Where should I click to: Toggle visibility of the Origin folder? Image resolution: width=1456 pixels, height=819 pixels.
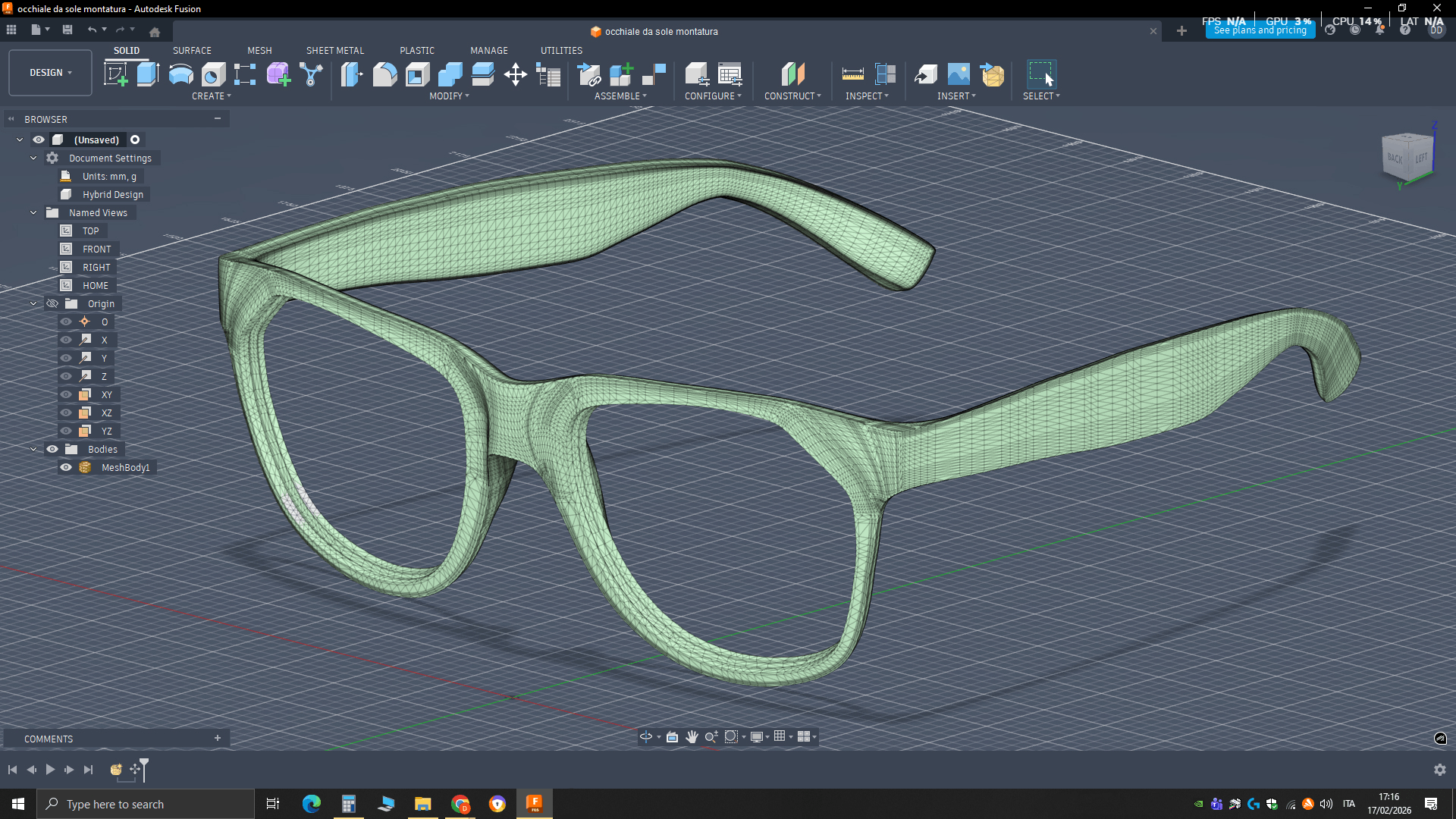52,303
